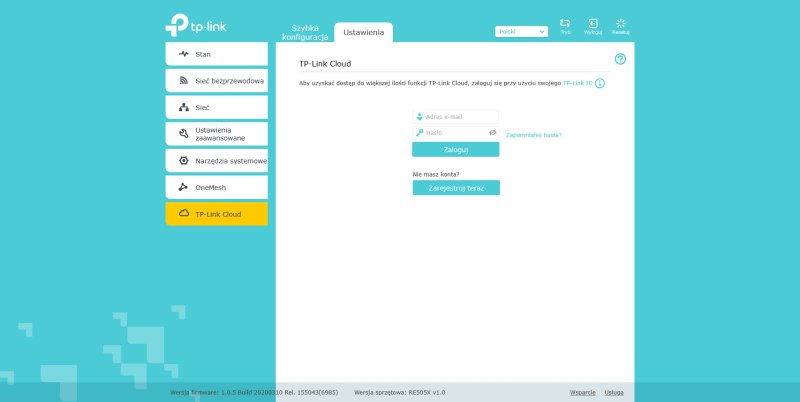Switch to Szybka konfiguracja tab
The image size is (800, 402).
305,33
